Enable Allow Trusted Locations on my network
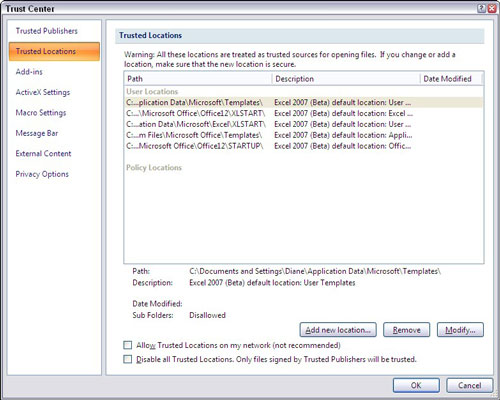The width and height of the screenshot is (500, 400). pos(127,345)
